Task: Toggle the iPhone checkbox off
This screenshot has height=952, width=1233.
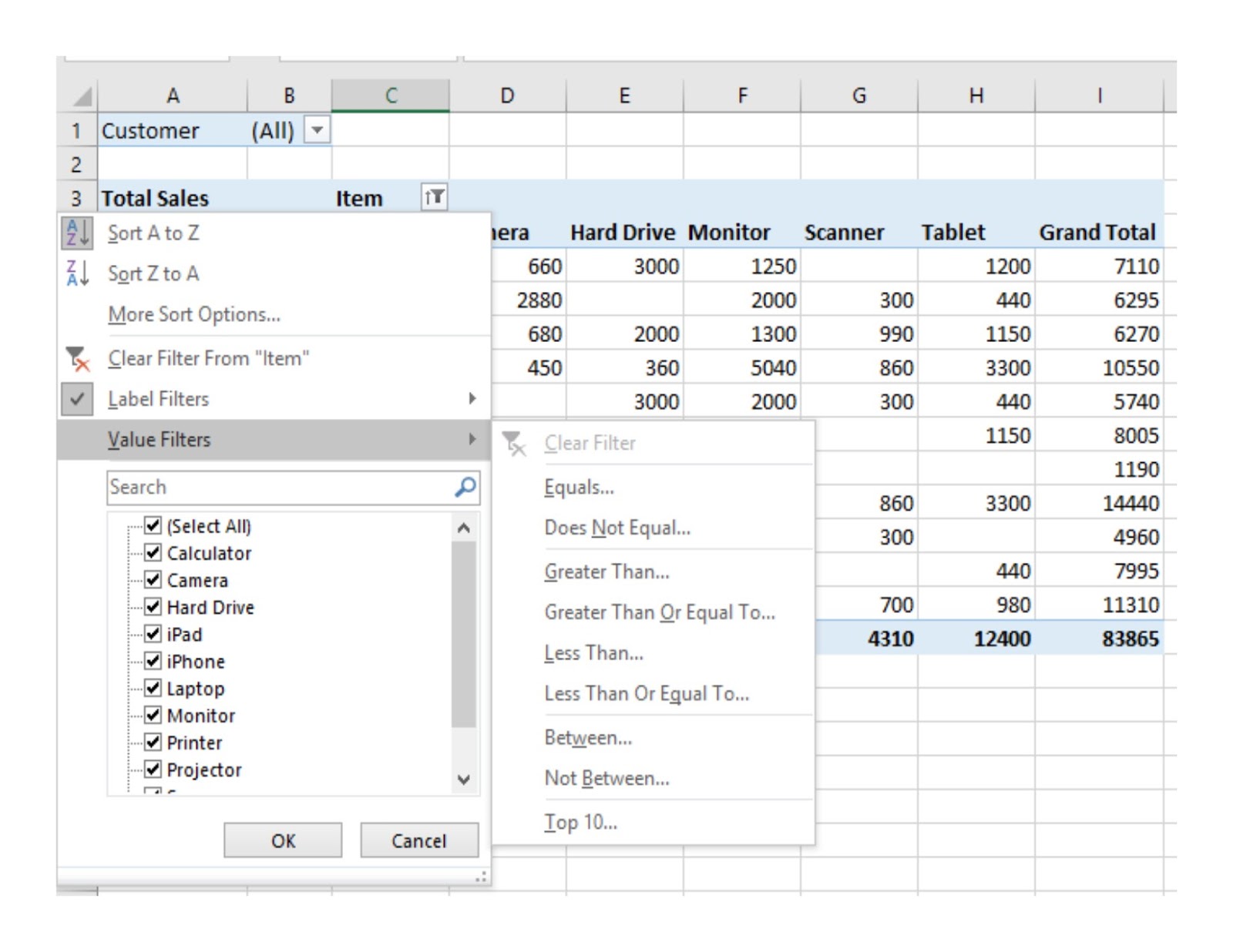Action: click(x=151, y=661)
